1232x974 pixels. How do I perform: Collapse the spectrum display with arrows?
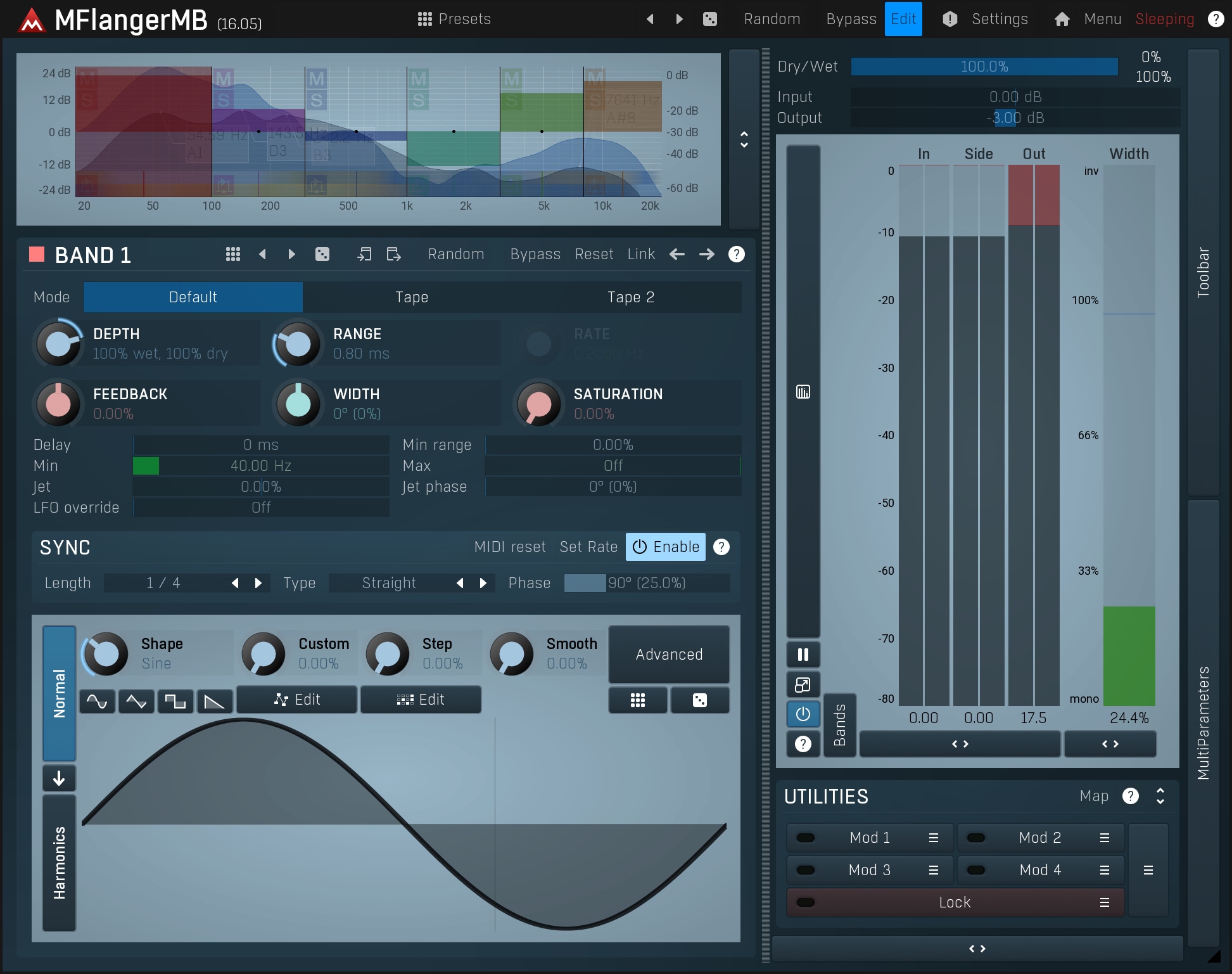(x=744, y=139)
